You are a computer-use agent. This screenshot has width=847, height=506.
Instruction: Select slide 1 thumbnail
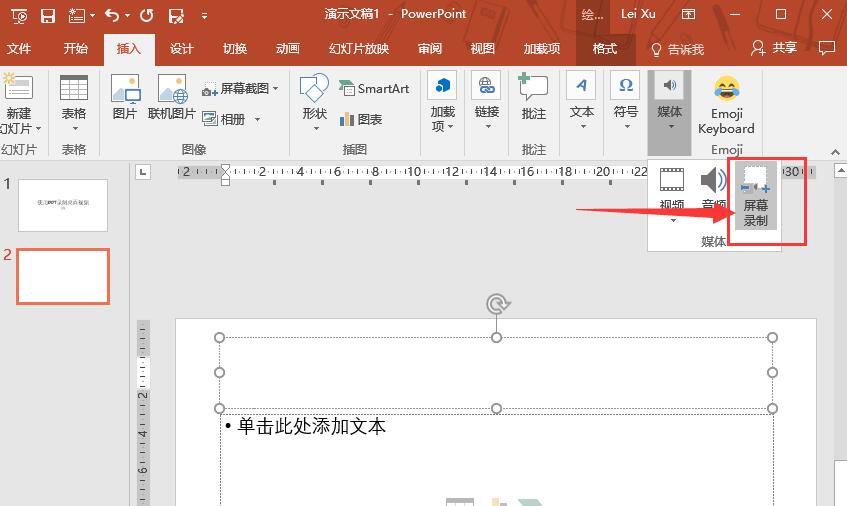coord(63,205)
